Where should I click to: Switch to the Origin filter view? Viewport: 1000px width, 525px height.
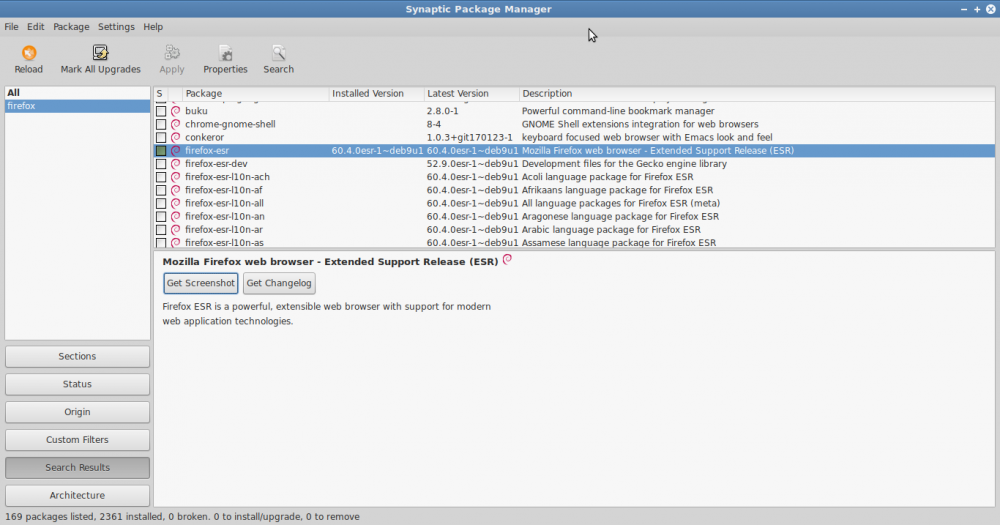77,412
